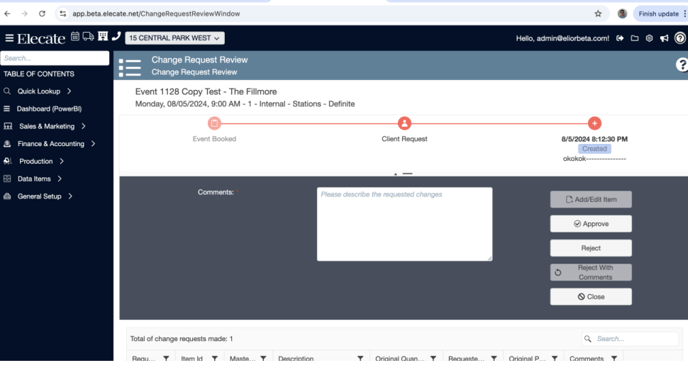The width and height of the screenshot is (688, 375).
Task: Click the calendar icon in top navbar
Action: click(x=75, y=36)
